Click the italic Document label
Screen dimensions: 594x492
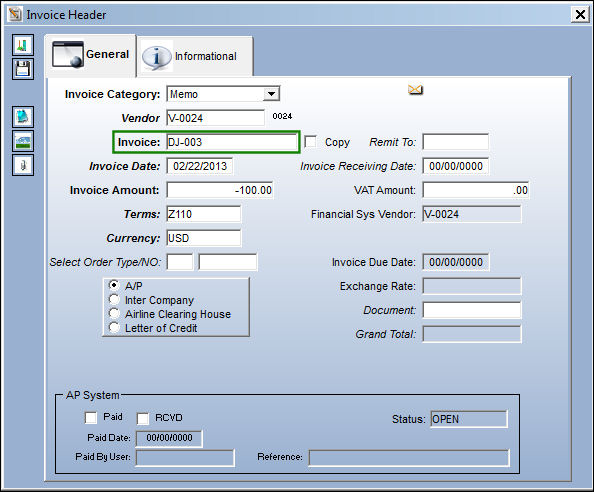point(389,310)
